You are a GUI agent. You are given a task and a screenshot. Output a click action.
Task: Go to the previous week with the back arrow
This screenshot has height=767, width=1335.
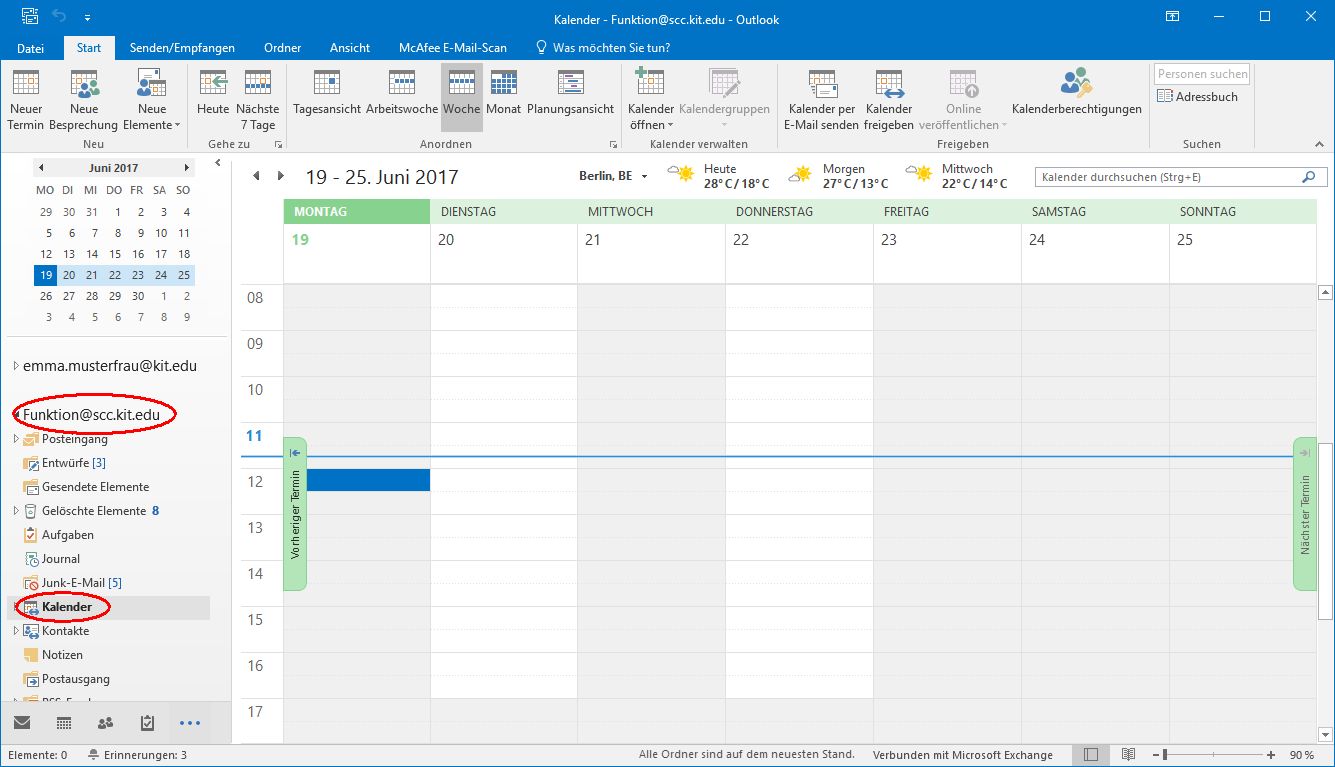[256, 176]
